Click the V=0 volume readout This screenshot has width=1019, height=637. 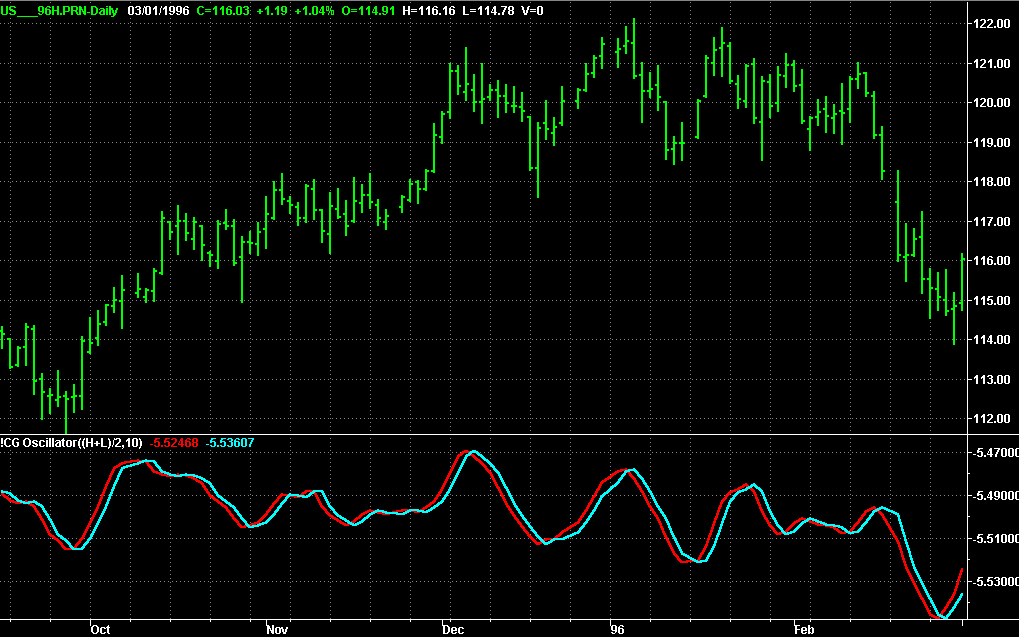[532, 10]
